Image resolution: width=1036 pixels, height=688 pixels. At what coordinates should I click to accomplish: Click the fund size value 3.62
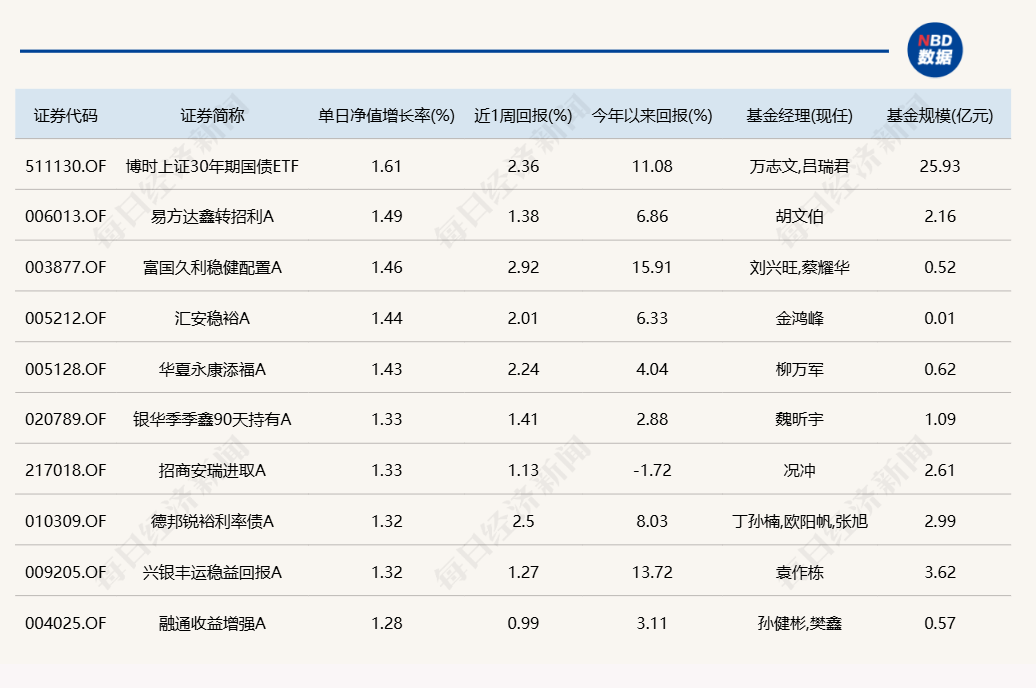940,572
